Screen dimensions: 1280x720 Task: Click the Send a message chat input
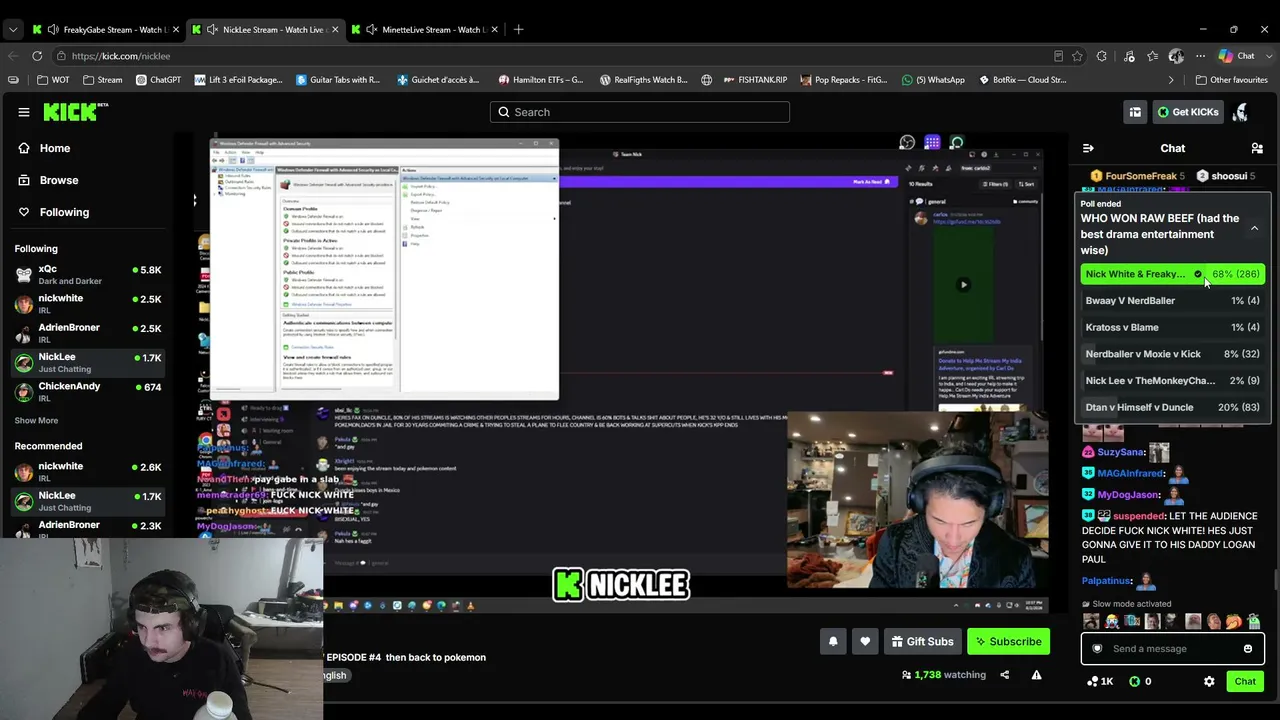pyautogui.click(x=1172, y=649)
